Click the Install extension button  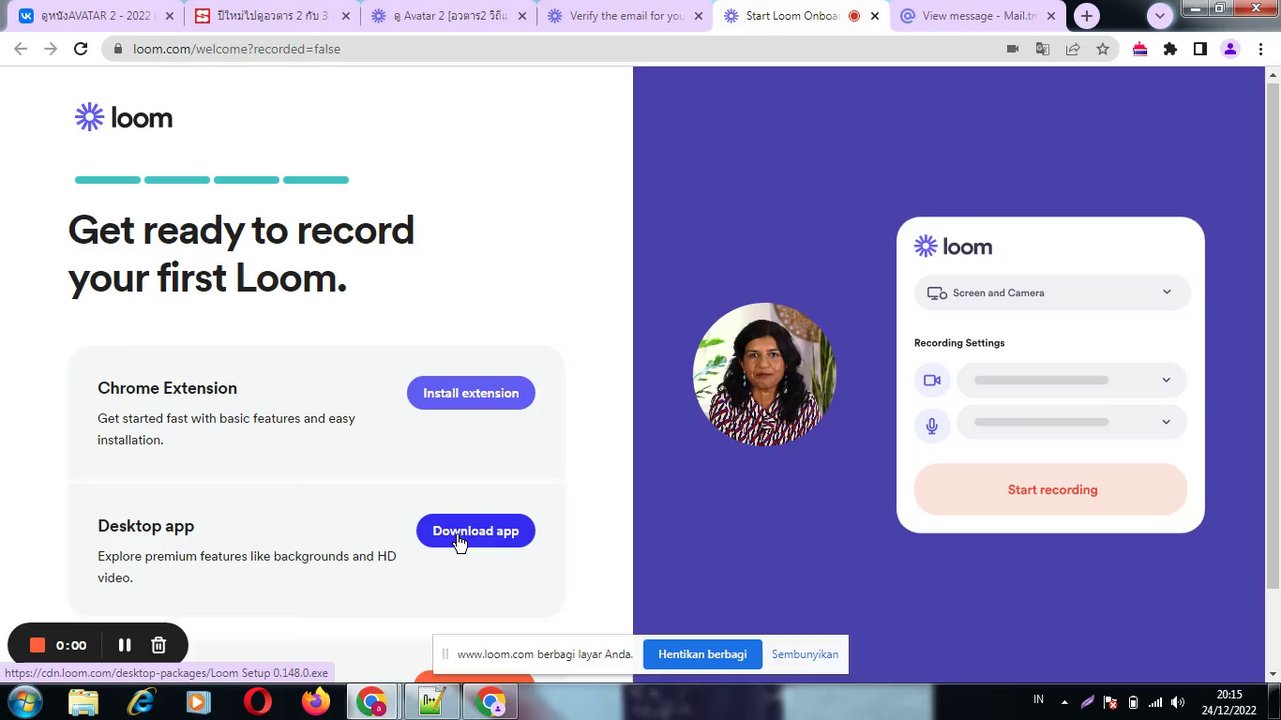tap(471, 393)
